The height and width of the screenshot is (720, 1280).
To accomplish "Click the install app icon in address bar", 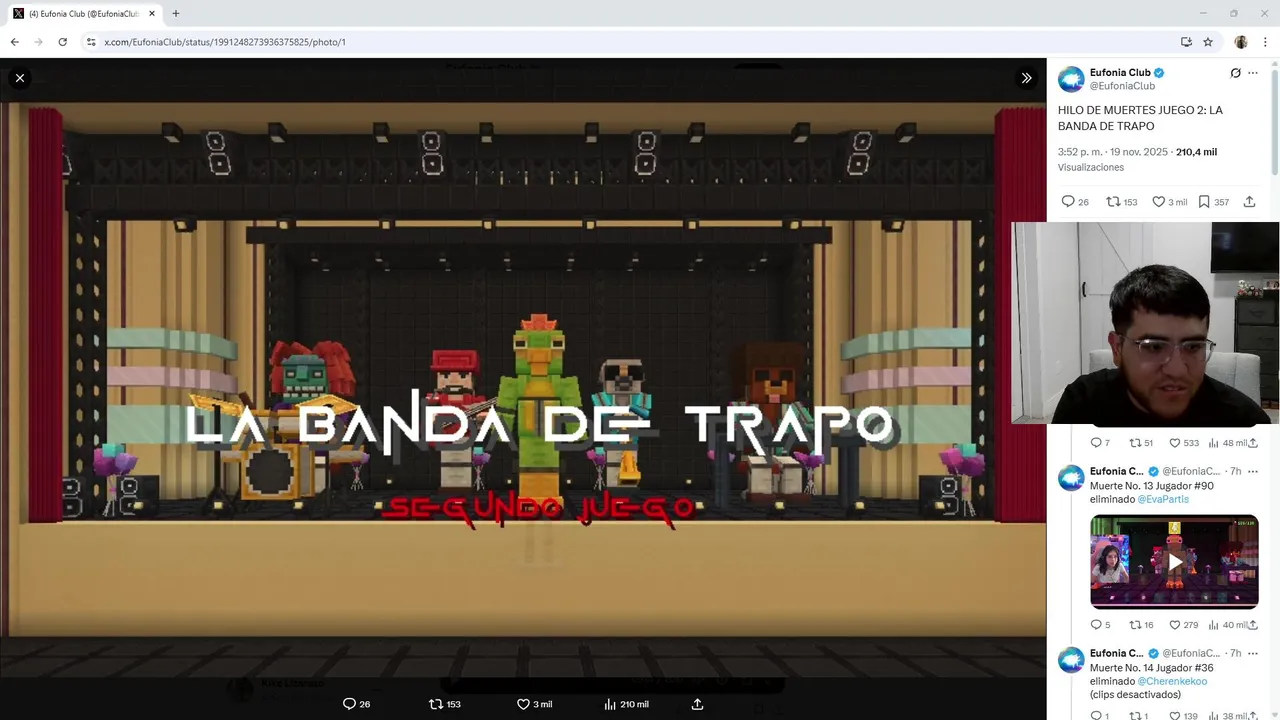I will click(1186, 42).
